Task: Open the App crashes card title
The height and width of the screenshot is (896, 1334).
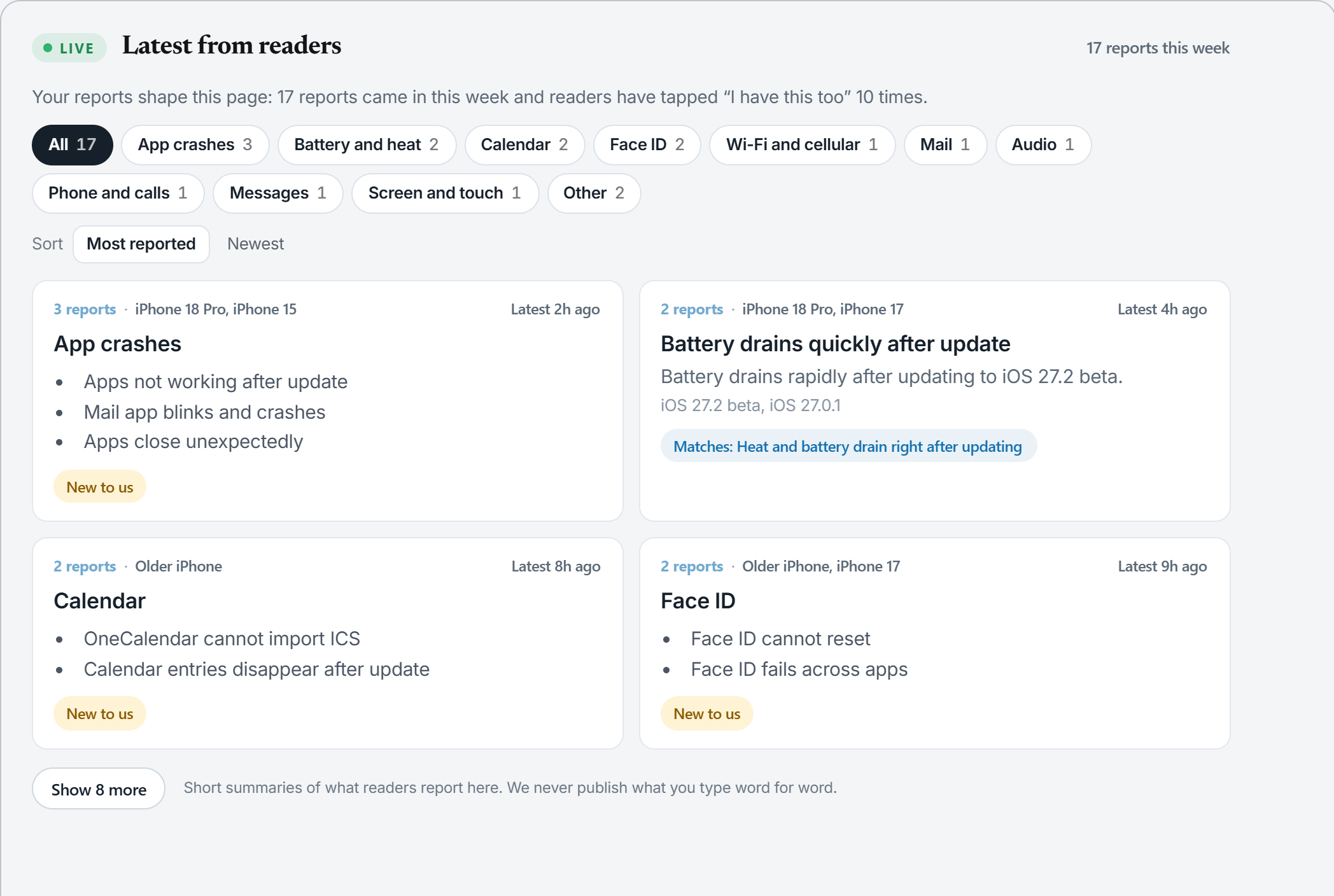Action: tap(118, 344)
